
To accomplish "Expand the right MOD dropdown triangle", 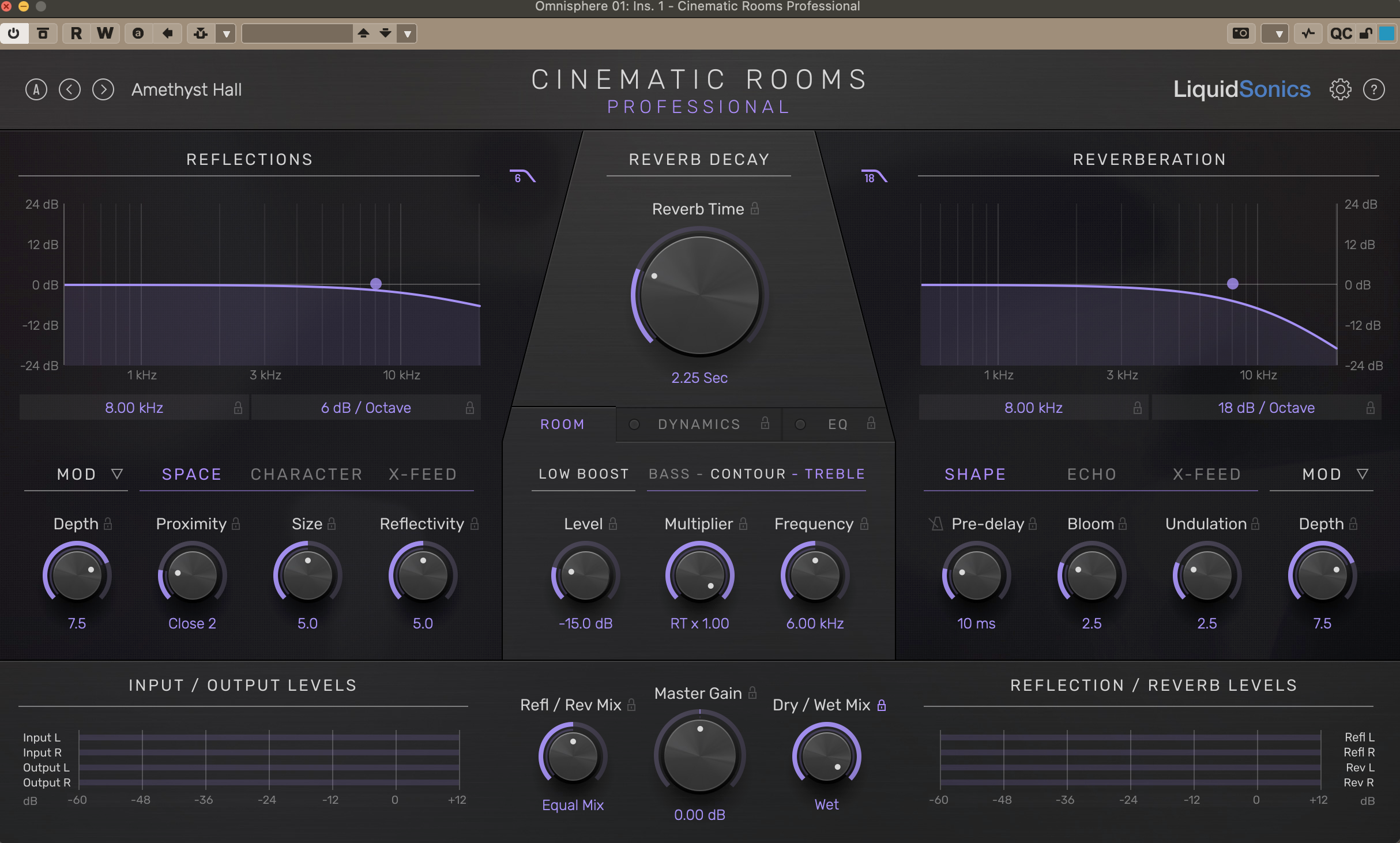I will tap(1363, 474).
